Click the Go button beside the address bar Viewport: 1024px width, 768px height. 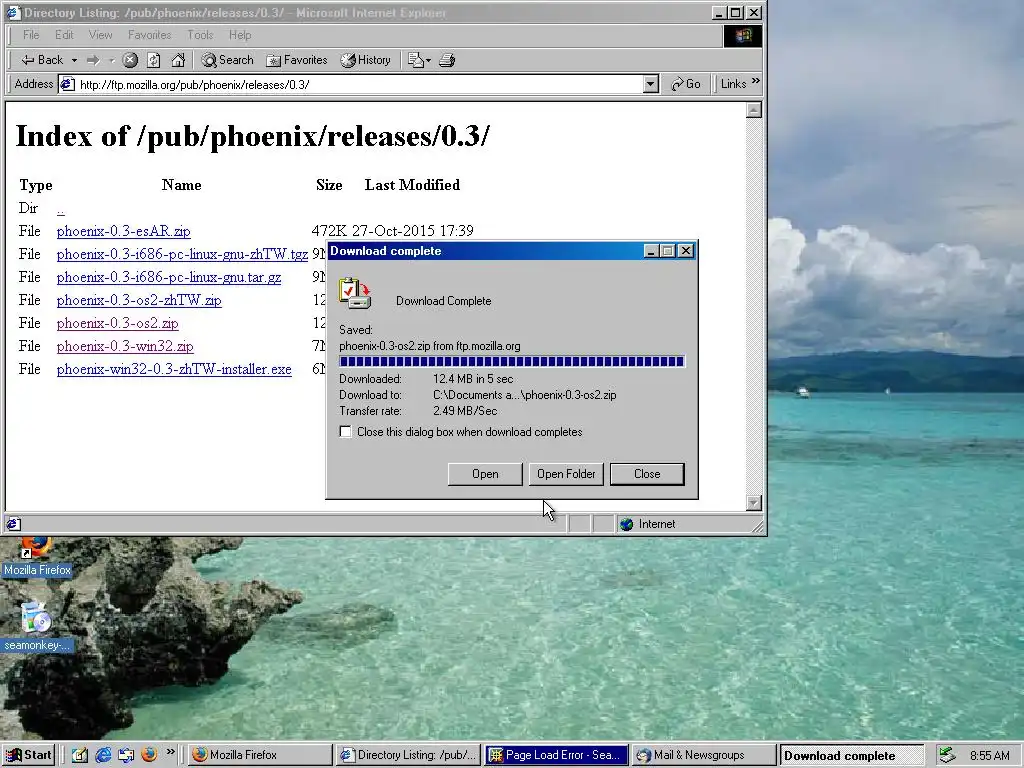[x=686, y=84]
